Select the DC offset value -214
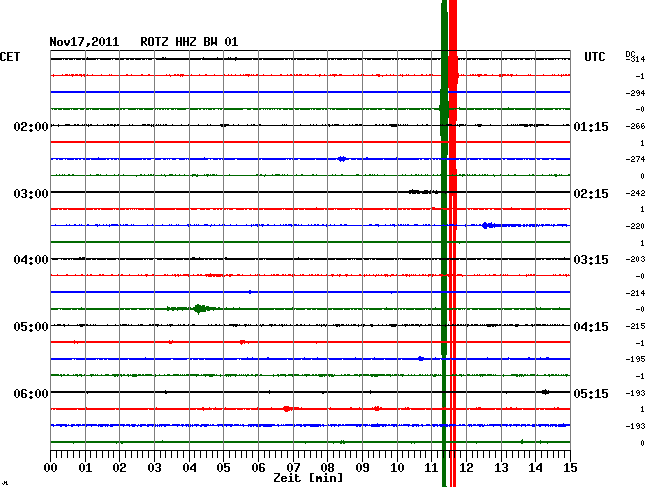 click(635, 293)
